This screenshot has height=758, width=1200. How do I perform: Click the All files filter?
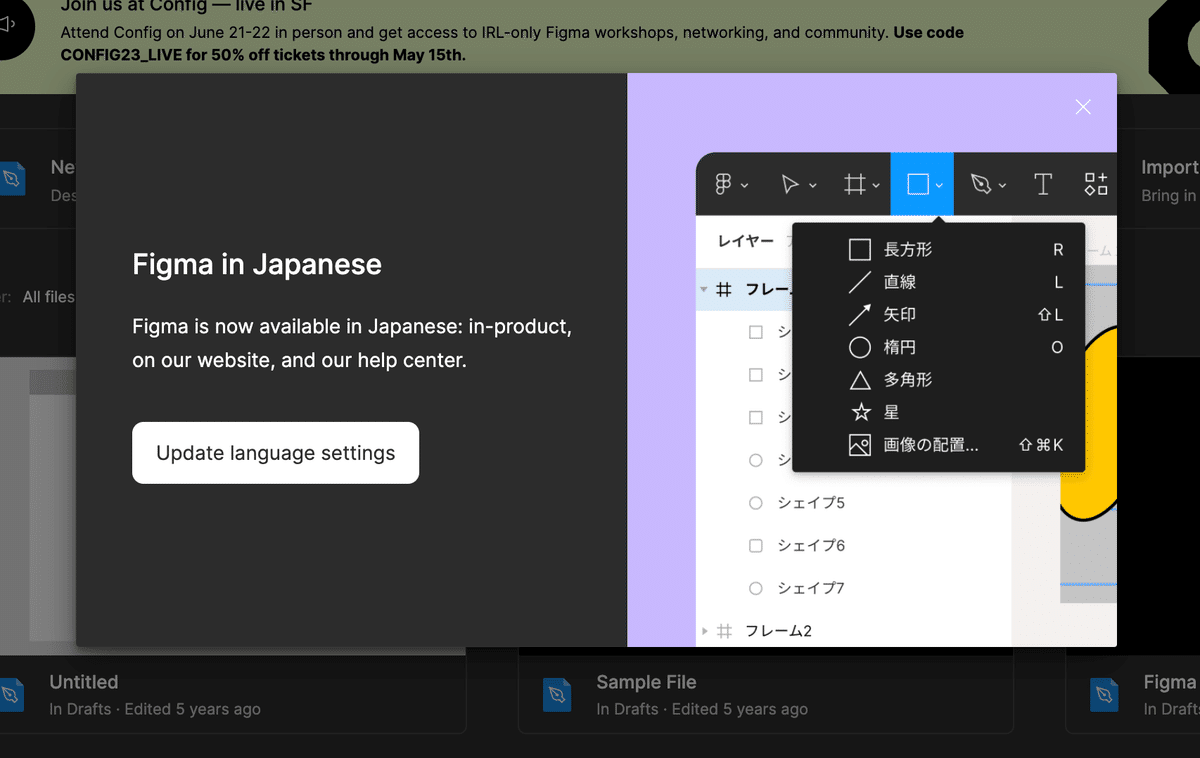point(48,297)
